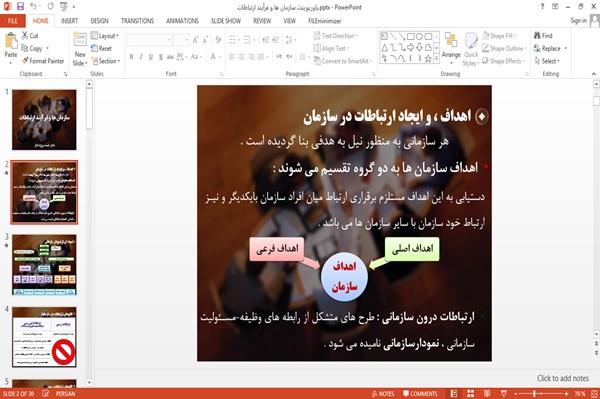Viewport: 600px width, 399px height.
Task: Insert a New Slide
Action: (x=80, y=49)
